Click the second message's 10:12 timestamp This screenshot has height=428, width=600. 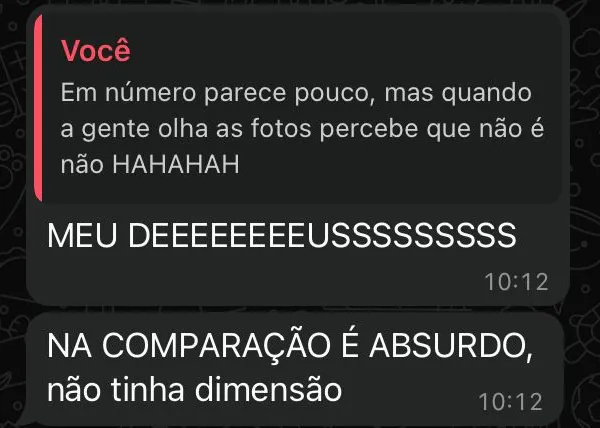(x=510, y=402)
